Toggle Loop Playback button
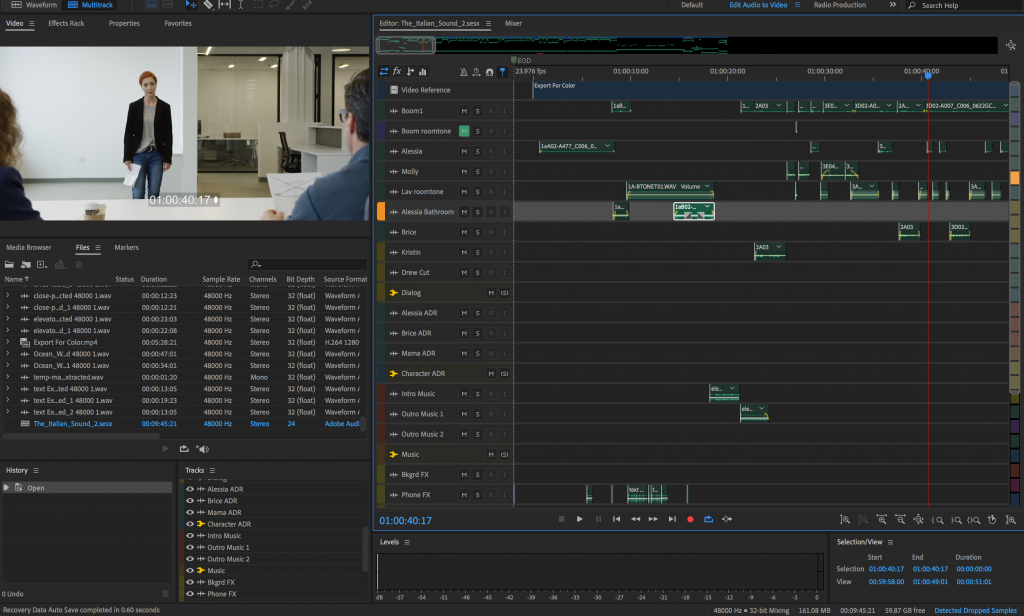The width and height of the screenshot is (1024, 616). [709, 519]
